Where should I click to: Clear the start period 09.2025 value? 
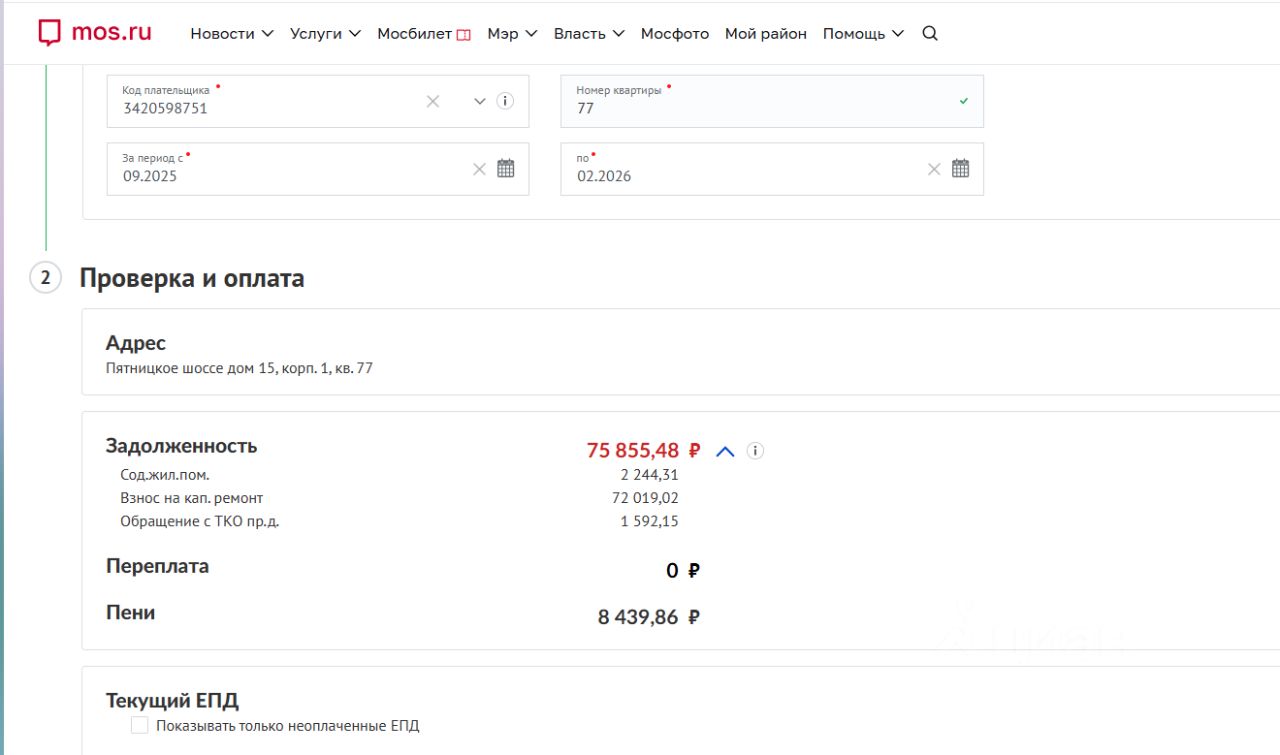pyautogui.click(x=479, y=169)
